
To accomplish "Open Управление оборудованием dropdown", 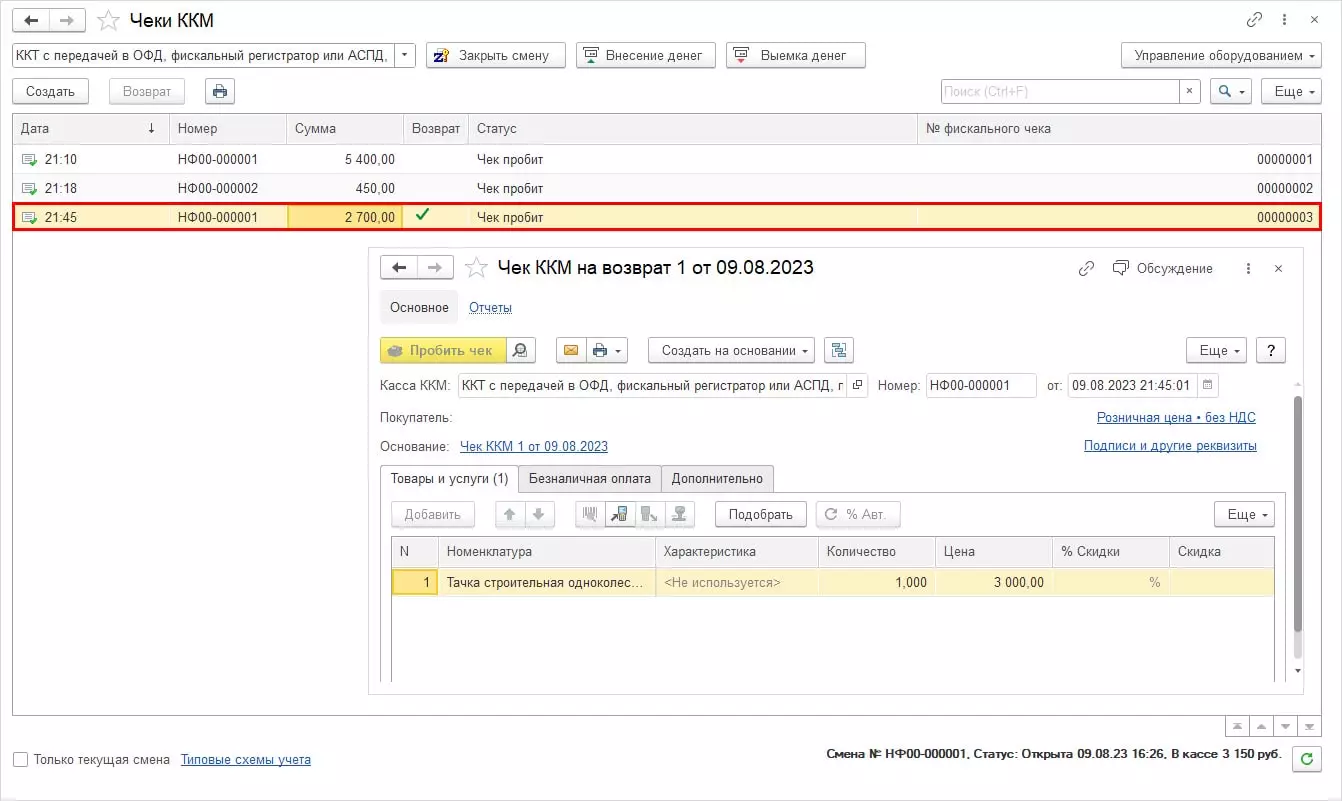I will pyautogui.click(x=1221, y=55).
